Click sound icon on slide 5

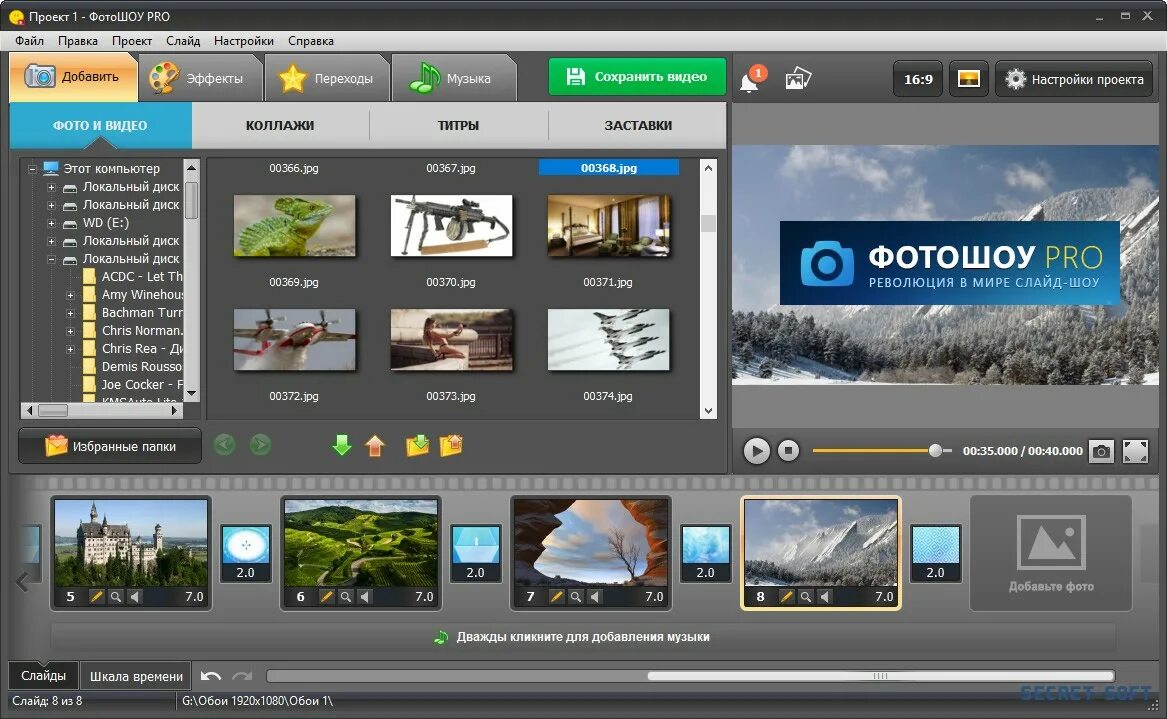135,596
